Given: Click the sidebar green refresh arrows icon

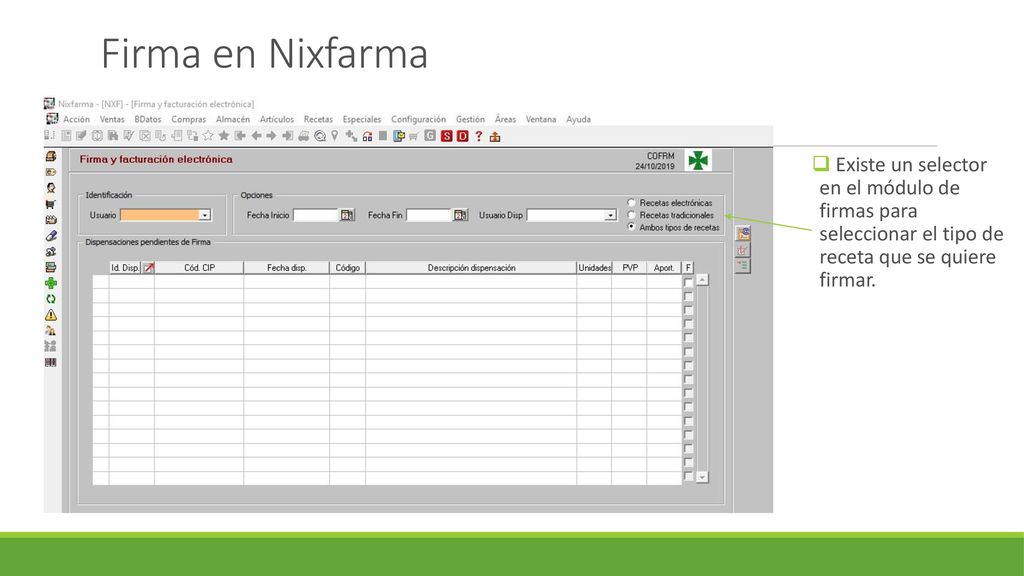Looking at the screenshot, I should coord(51,299).
